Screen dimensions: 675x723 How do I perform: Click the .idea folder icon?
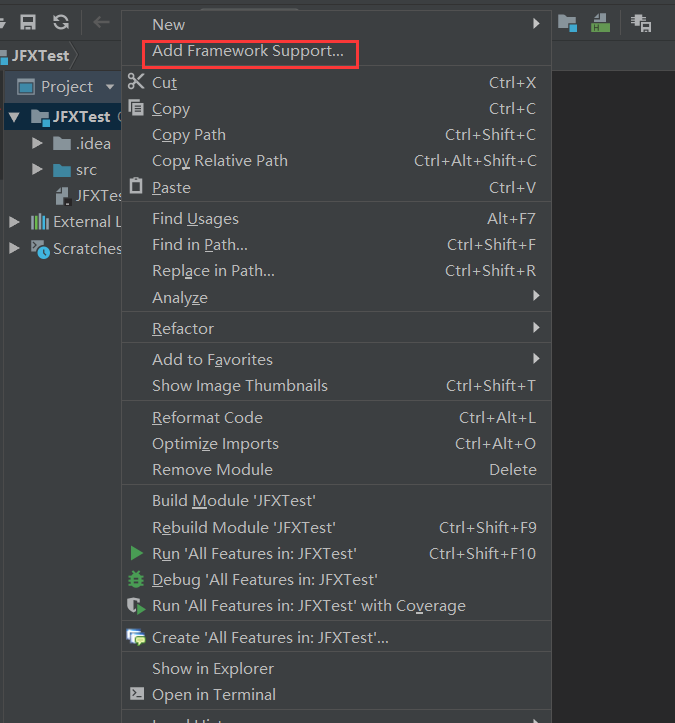point(62,143)
